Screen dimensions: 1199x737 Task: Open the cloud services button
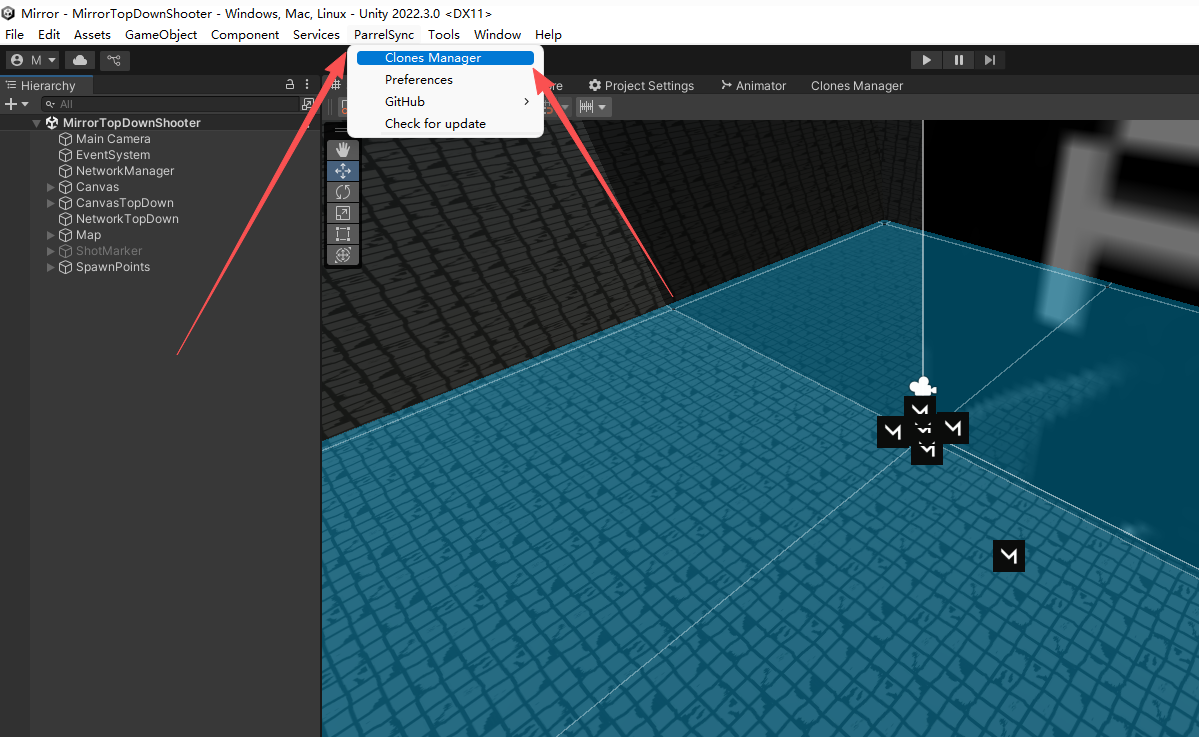click(x=80, y=60)
